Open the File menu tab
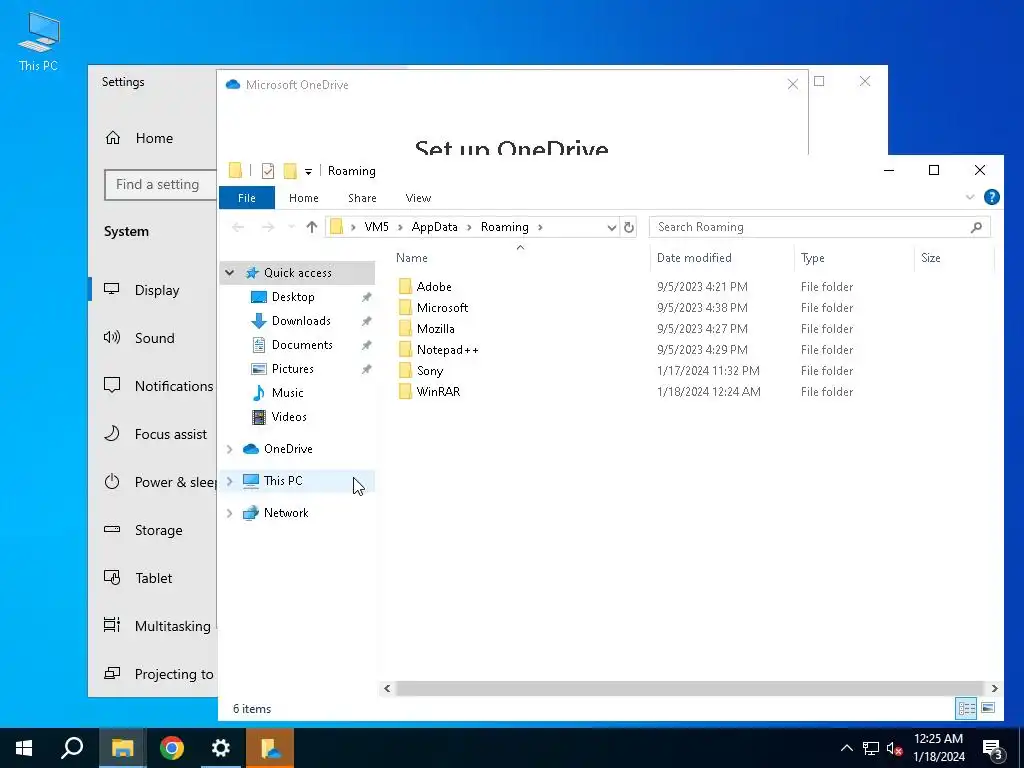This screenshot has width=1024, height=768. pos(247,198)
